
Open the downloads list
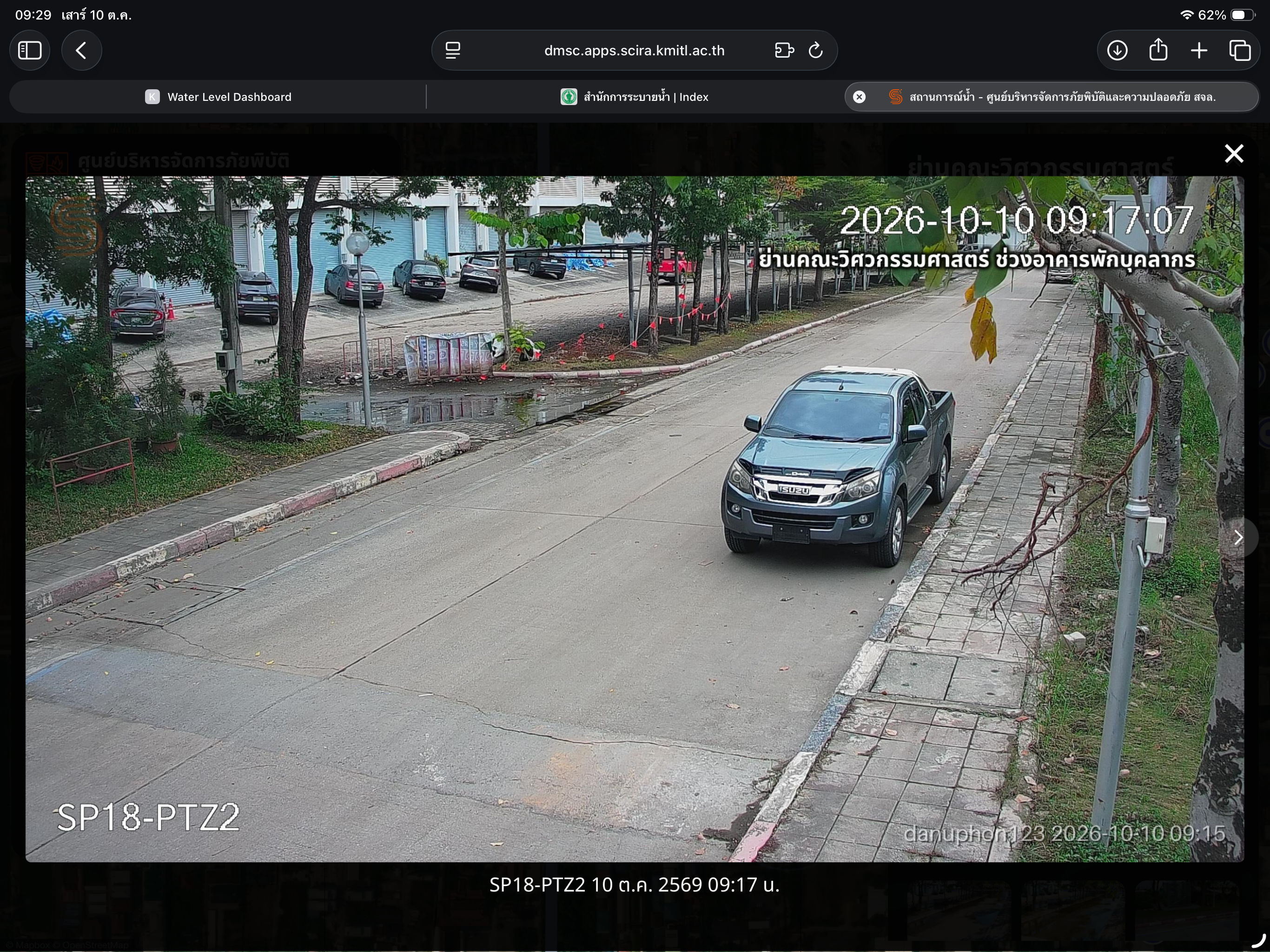(1117, 51)
